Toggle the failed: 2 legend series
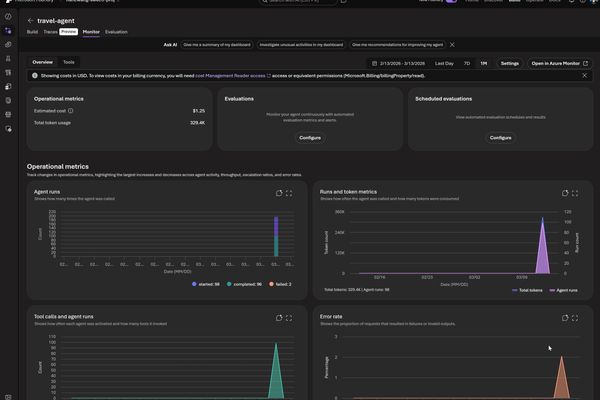Viewport: 600px width, 400px height. pos(280,284)
